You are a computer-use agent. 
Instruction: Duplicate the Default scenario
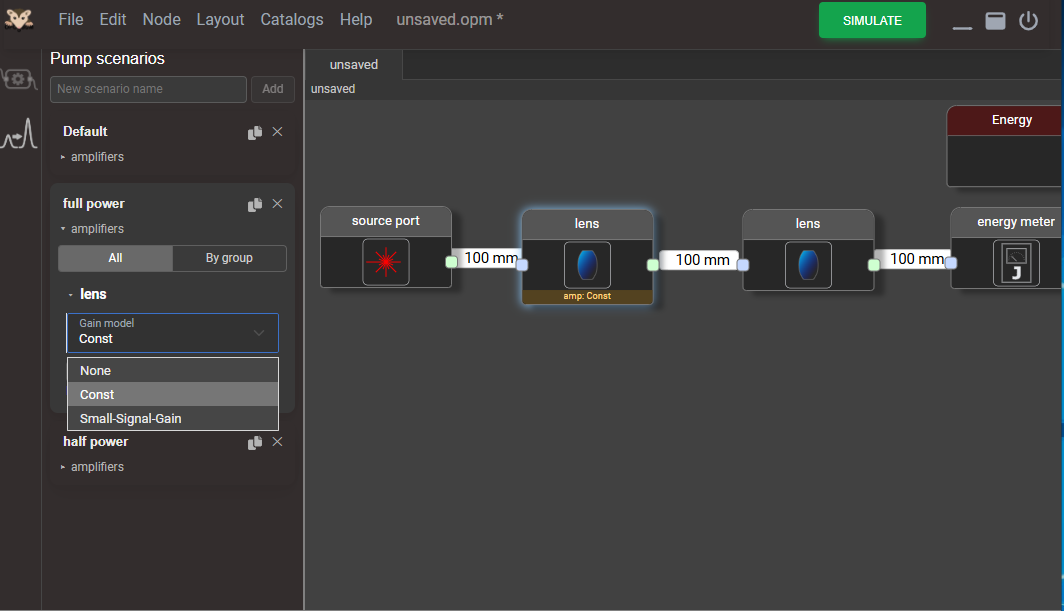(x=255, y=132)
